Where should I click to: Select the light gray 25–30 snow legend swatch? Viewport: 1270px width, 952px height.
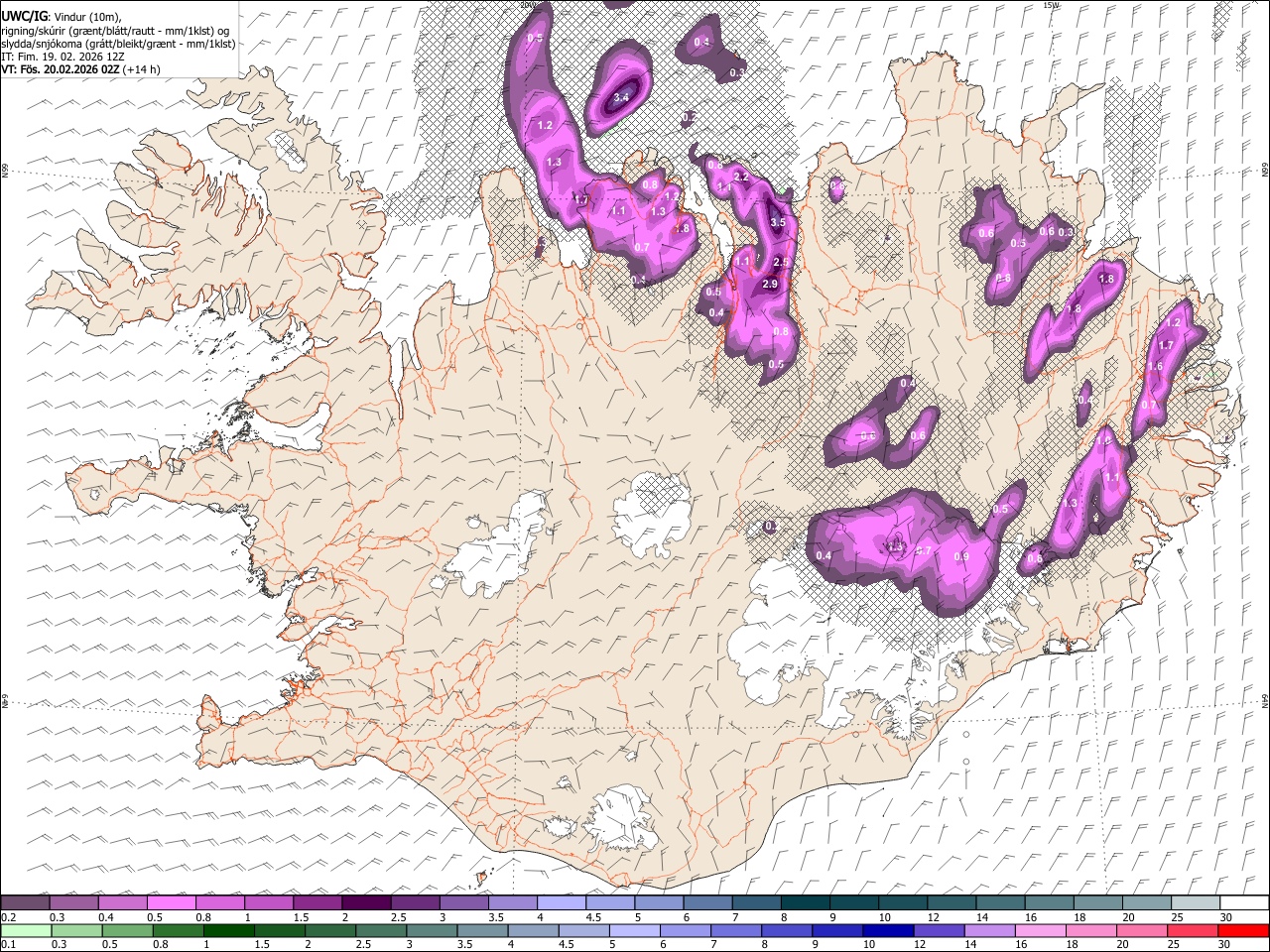pyautogui.click(x=1195, y=902)
